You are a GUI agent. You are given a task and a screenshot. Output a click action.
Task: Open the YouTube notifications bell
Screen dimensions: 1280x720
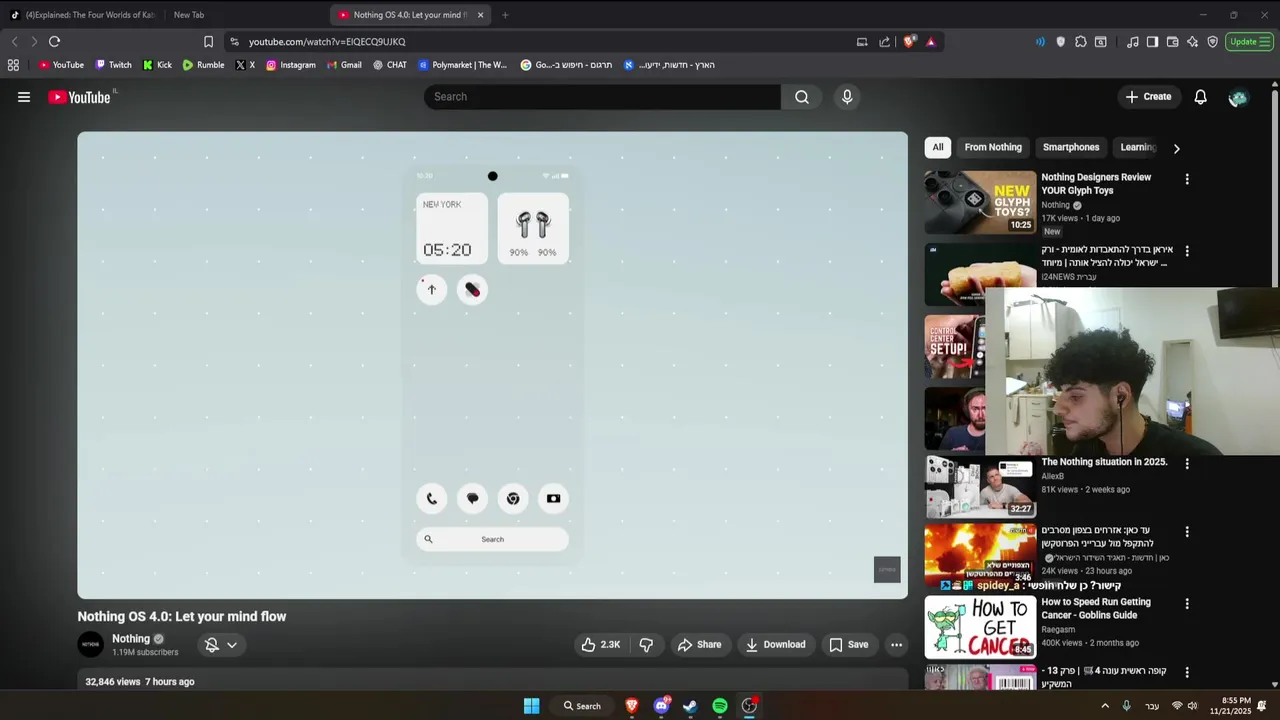[x=1200, y=97]
